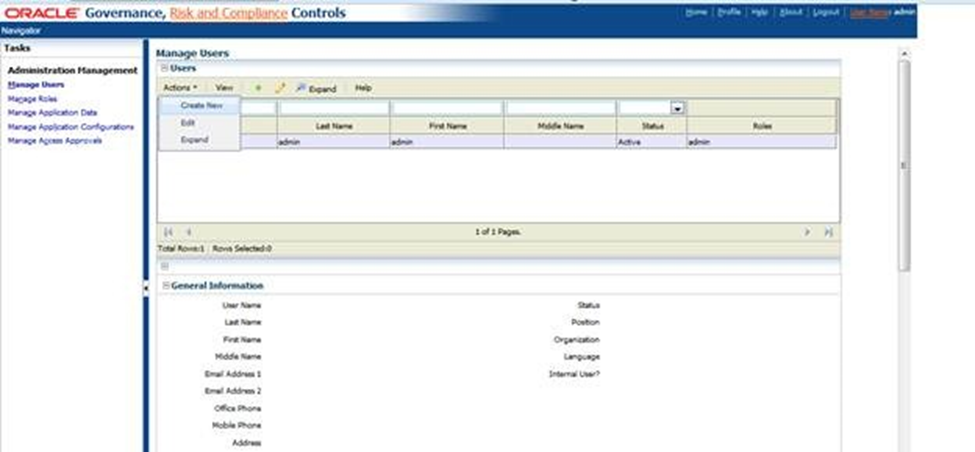Open the Actions dropdown menu

pos(180,88)
